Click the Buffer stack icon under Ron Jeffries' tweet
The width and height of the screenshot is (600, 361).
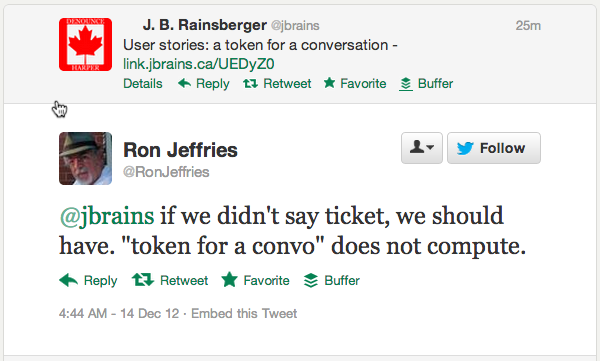click(311, 280)
